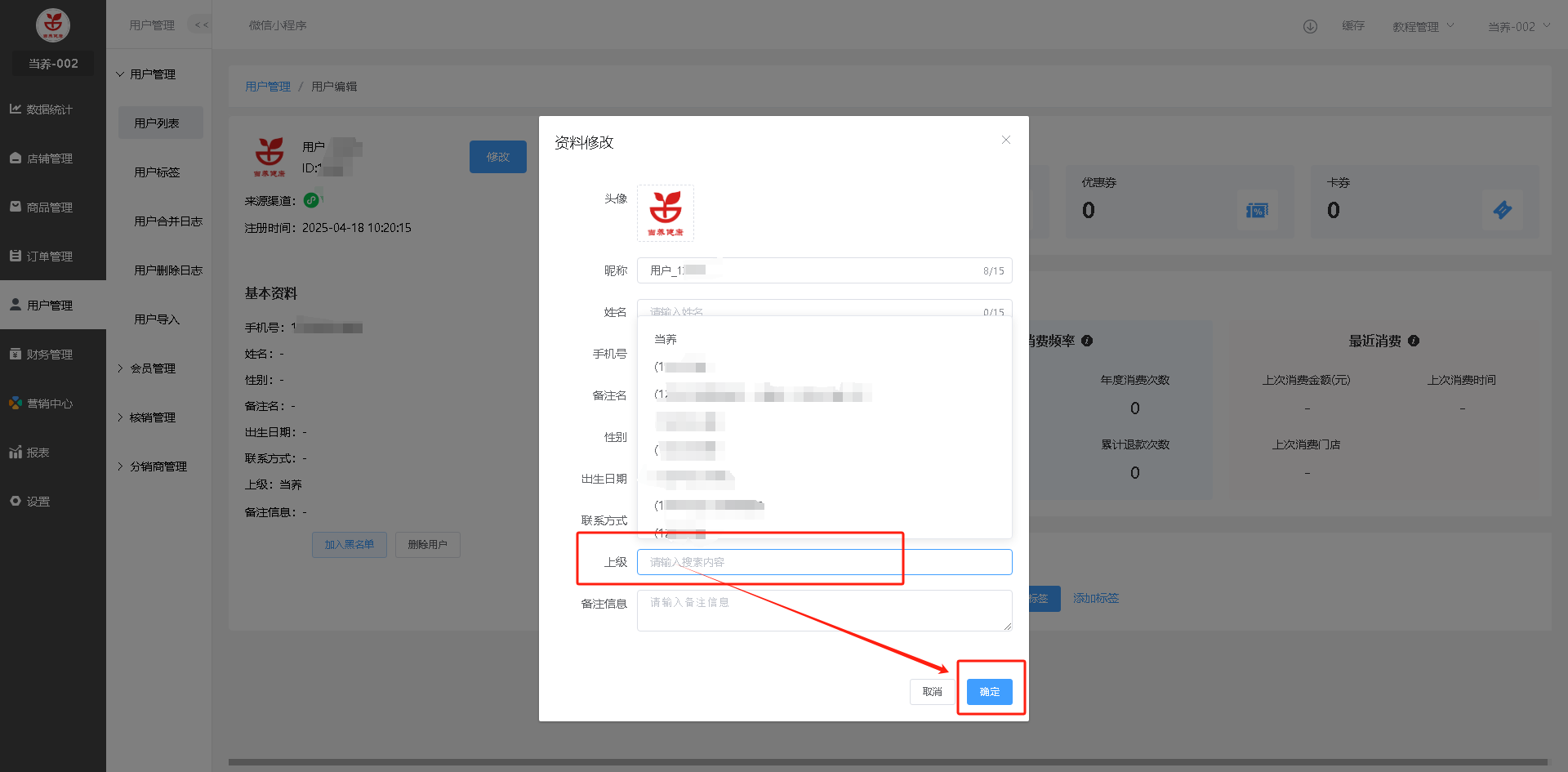The height and width of the screenshot is (772, 1568).
Task: Collapse the submenu with << button
Action: pos(201,25)
